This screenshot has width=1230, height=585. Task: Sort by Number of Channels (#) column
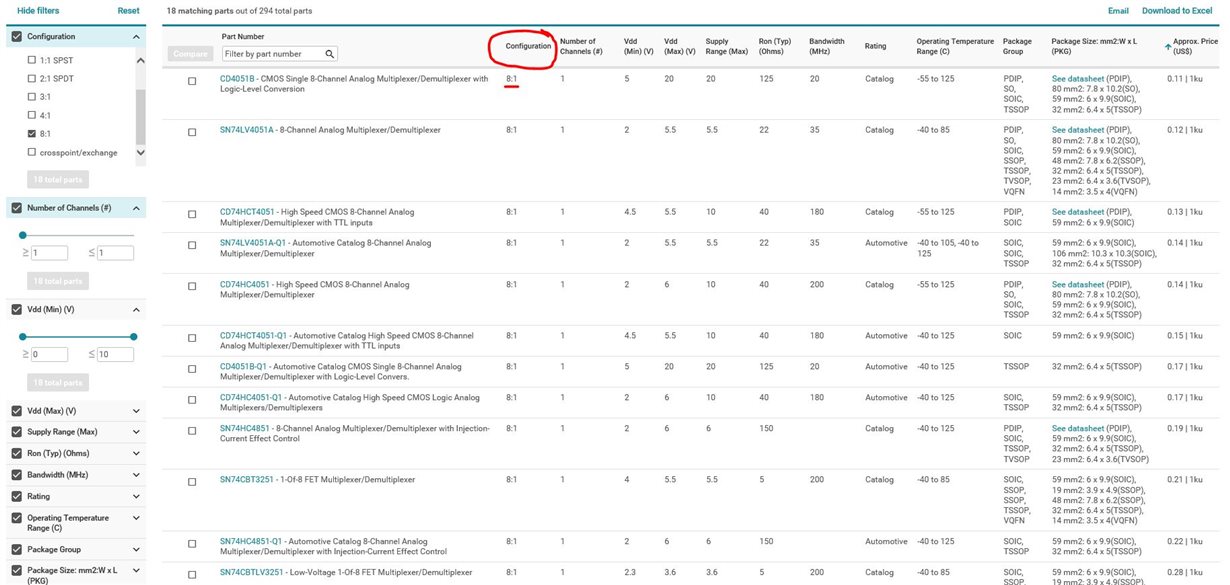(x=581, y=46)
